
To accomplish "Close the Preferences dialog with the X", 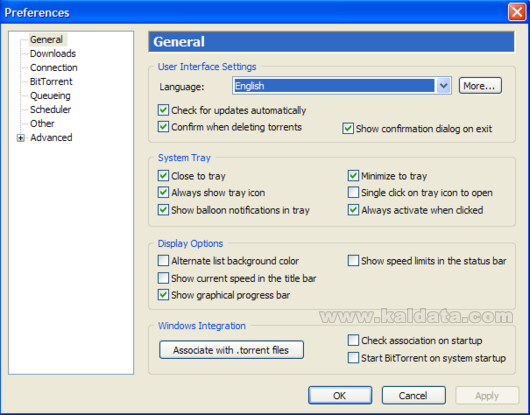I will [x=517, y=12].
